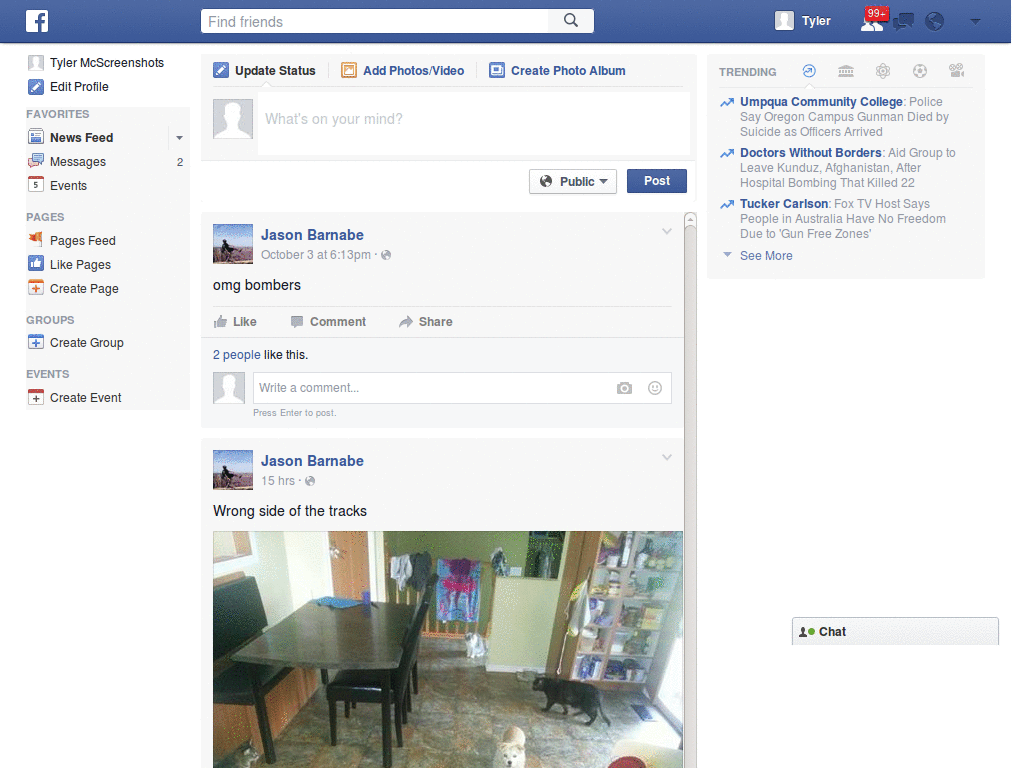This screenshot has height=768, width=1024.
Task: Click Tyler's profile picture in top bar
Action: [784, 21]
